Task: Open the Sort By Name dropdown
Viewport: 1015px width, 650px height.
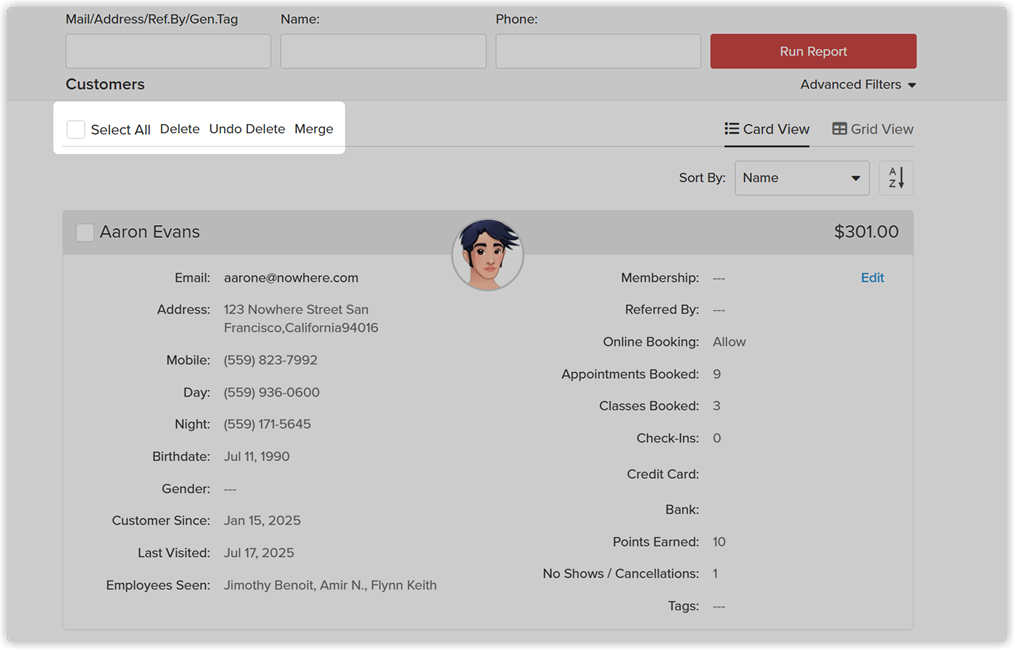Action: coord(802,178)
